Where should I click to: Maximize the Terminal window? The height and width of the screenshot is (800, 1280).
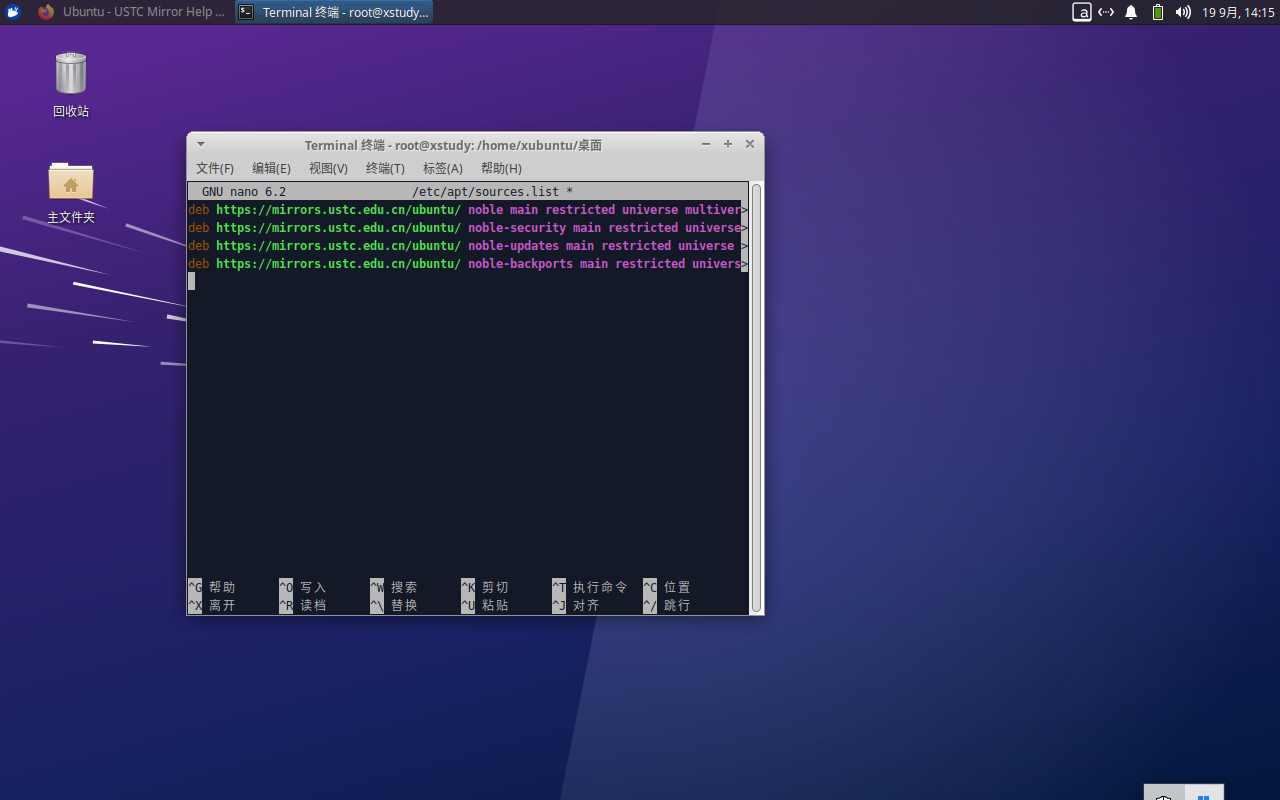[x=728, y=144]
